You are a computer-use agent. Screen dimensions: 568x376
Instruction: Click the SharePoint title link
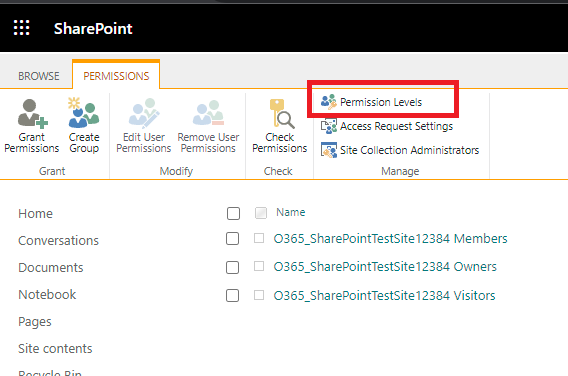click(x=93, y=29)
